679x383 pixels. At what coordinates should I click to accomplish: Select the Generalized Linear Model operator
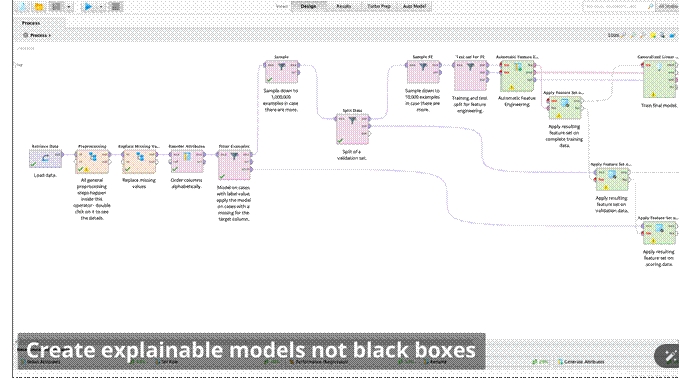point(660,79)
